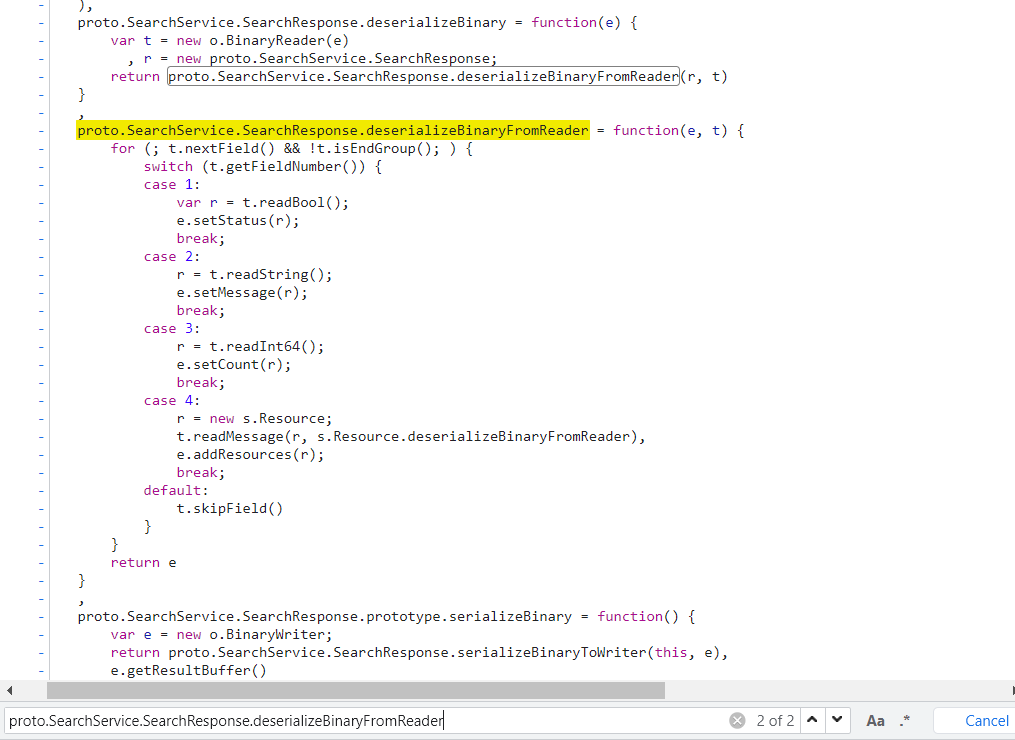Click 'e.setCount(r);' line
The width and height of the screenshot is (1015, 740).
pyautogui.click(x=234, y=364)
